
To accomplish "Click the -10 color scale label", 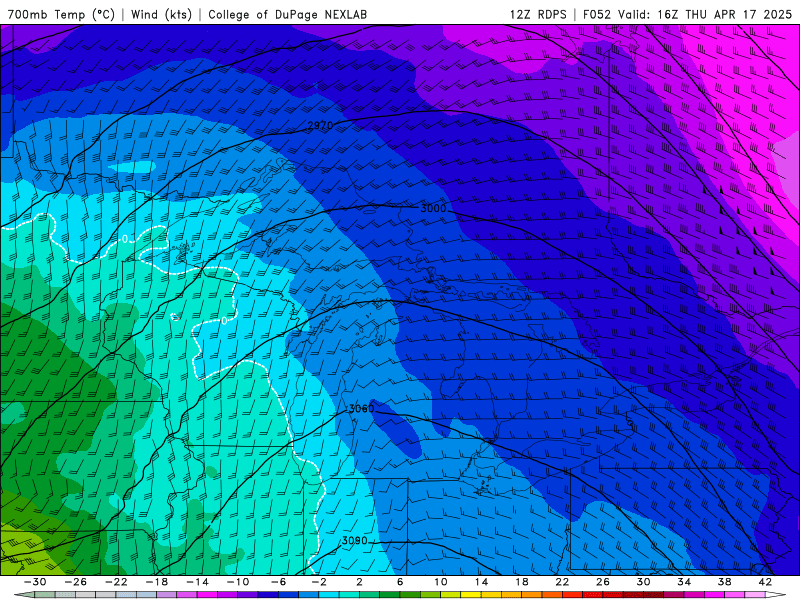I will [238, 582].
